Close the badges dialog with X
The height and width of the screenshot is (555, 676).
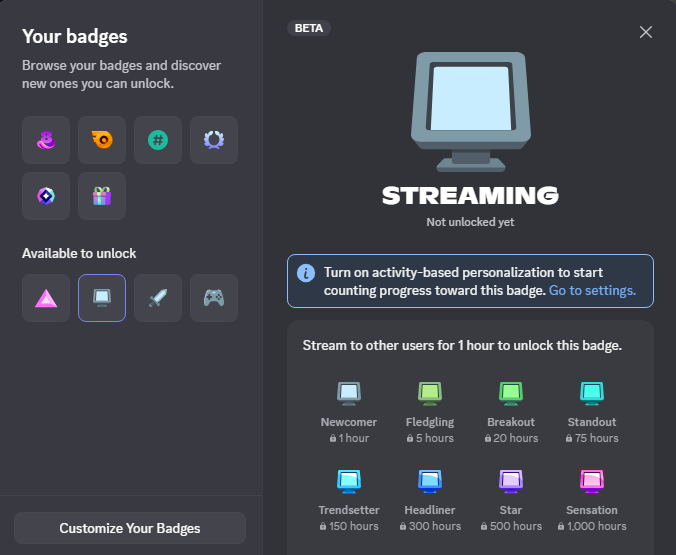coord(645,32)
